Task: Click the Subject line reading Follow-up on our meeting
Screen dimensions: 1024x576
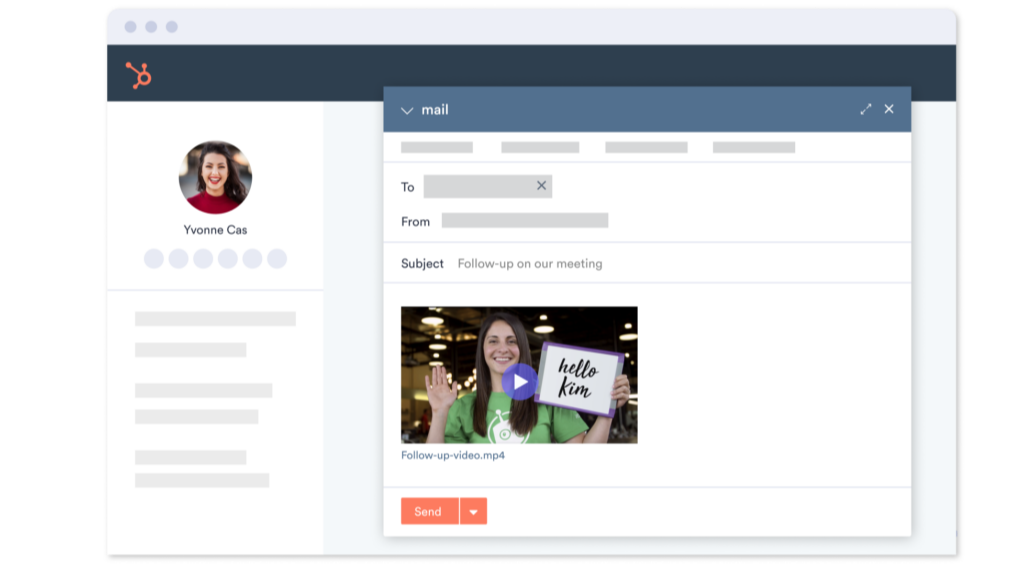Action: (530, 263)
